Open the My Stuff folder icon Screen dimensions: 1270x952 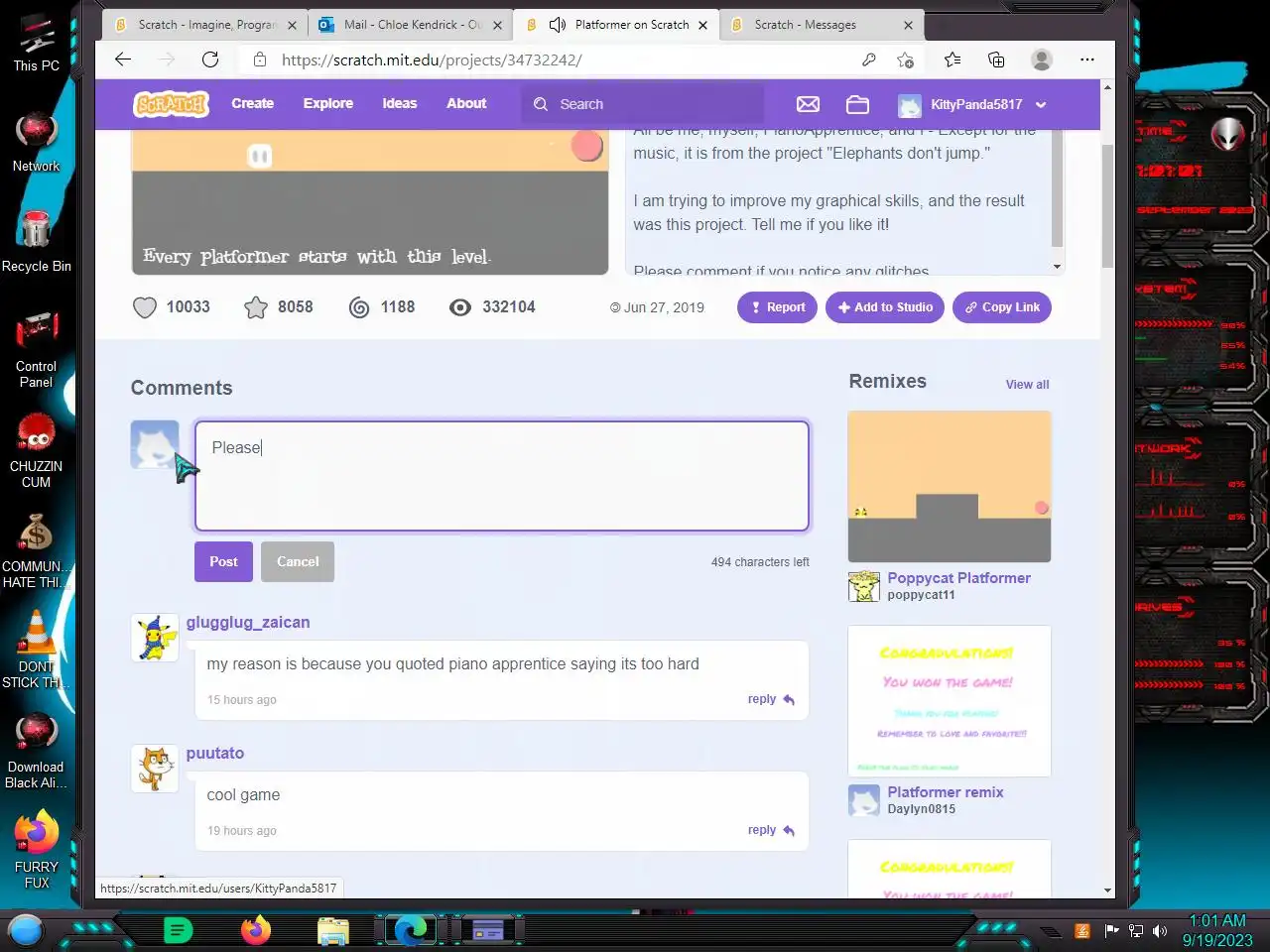point(857,104)
